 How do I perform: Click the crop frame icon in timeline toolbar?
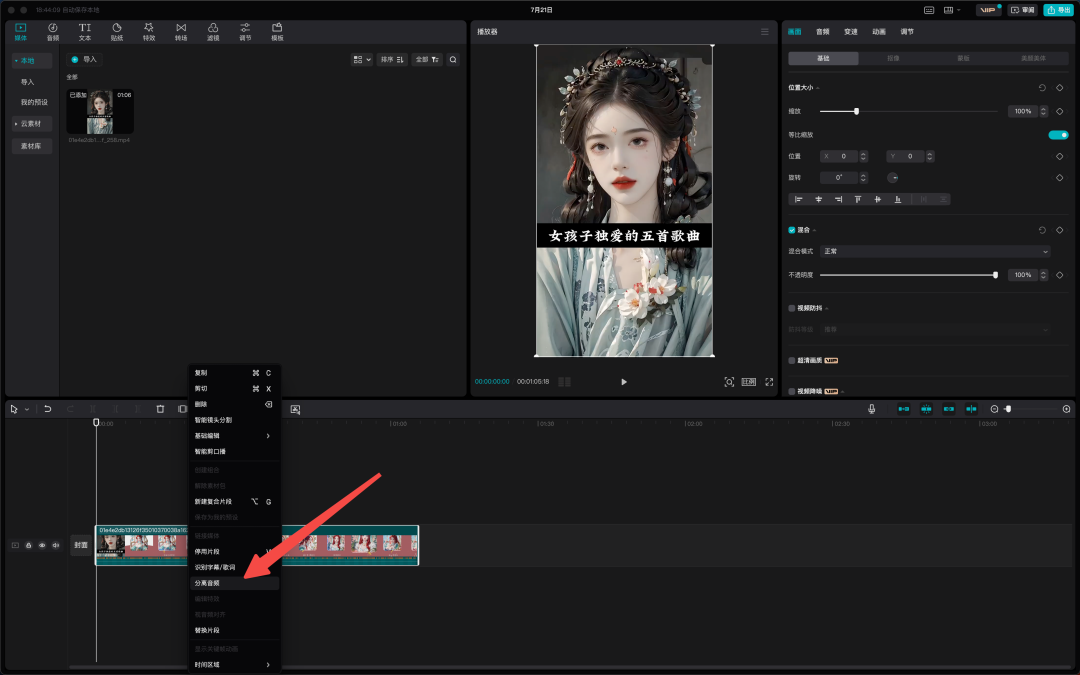182,408
